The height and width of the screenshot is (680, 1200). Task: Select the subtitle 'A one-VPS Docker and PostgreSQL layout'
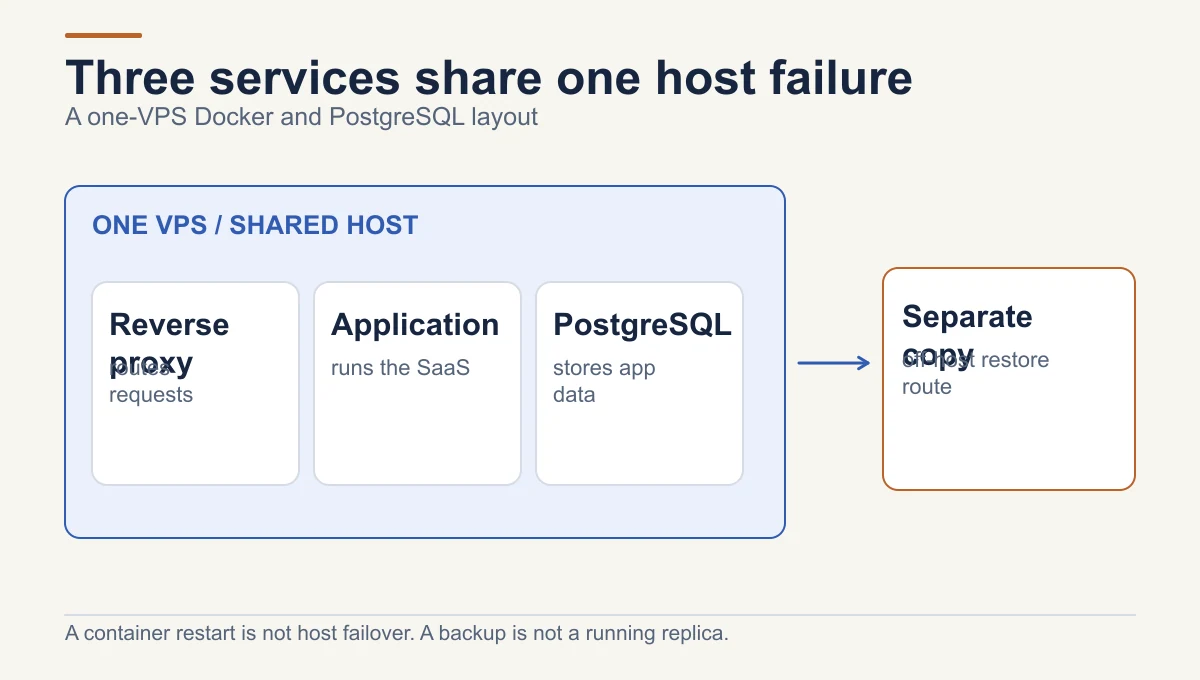pyautogui.click(x=301, y=117)
